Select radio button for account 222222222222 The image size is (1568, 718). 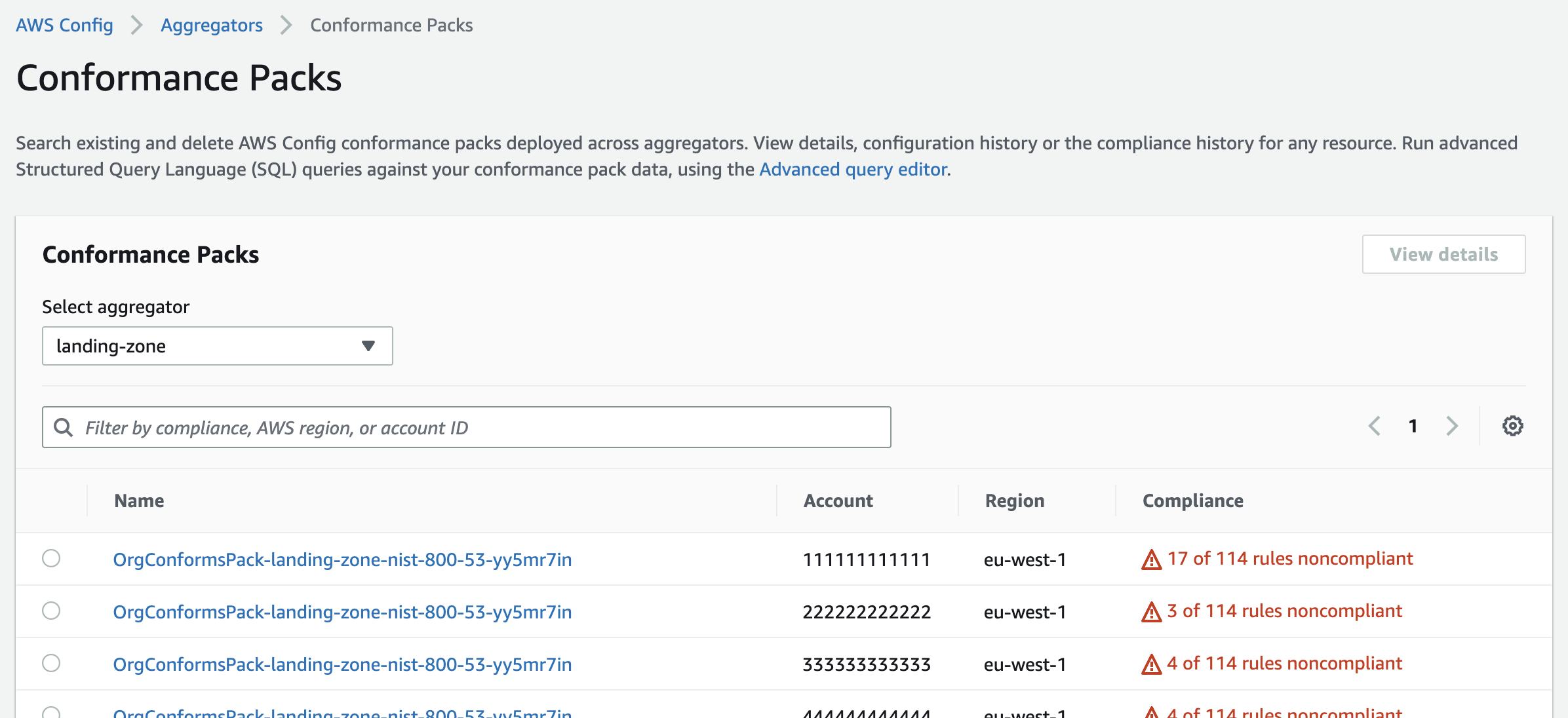click(51, 611)
